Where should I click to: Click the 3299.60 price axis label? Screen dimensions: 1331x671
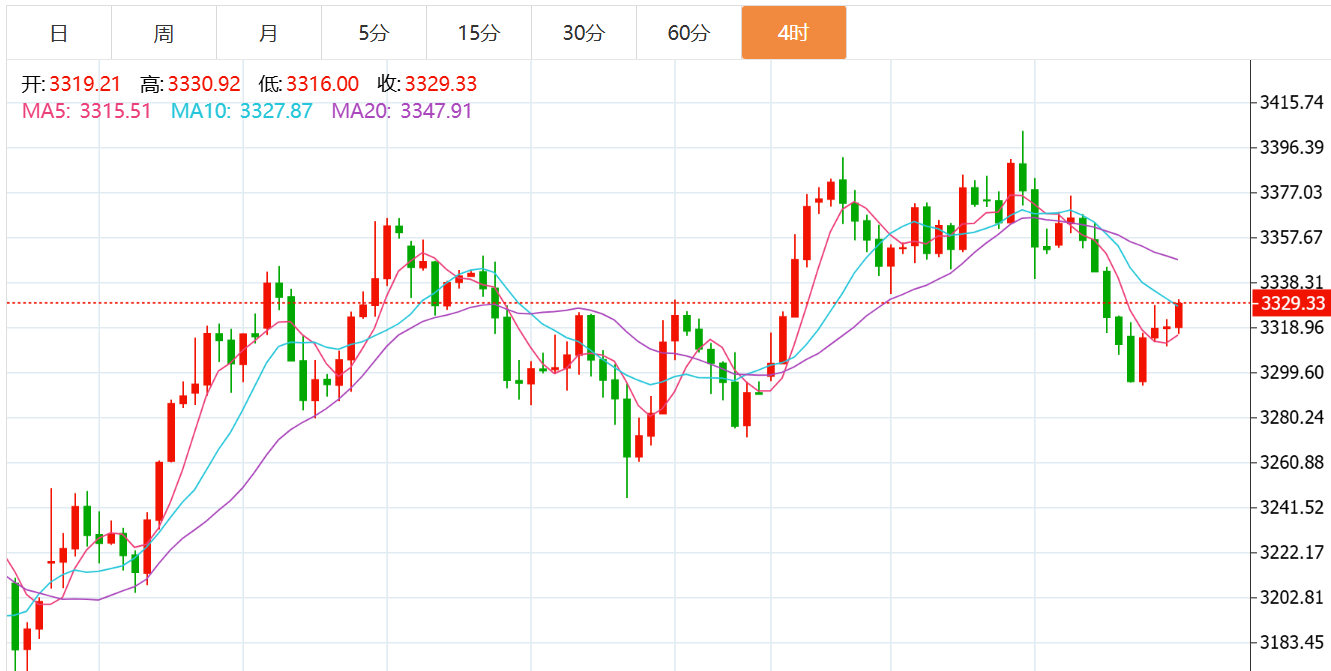(1292, 373)
